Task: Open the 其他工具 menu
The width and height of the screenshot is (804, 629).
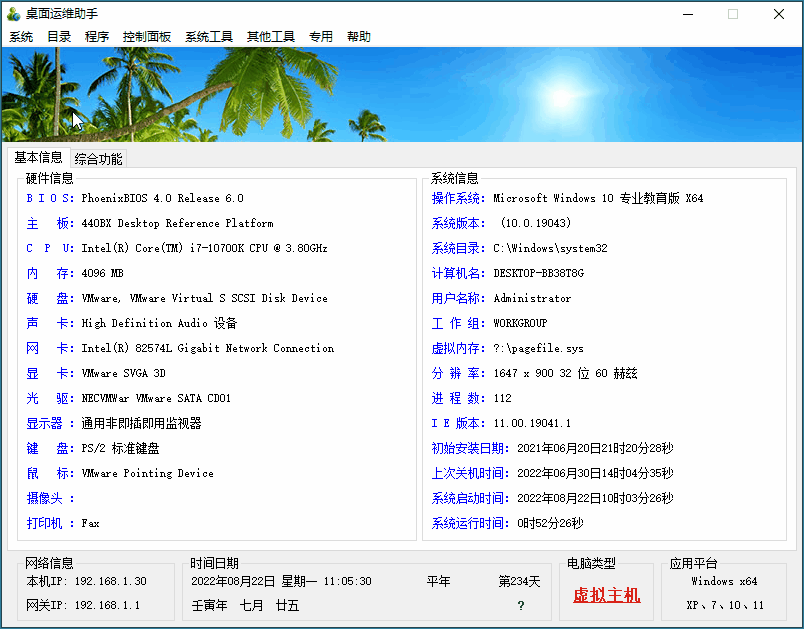Action: pos(270,36)
